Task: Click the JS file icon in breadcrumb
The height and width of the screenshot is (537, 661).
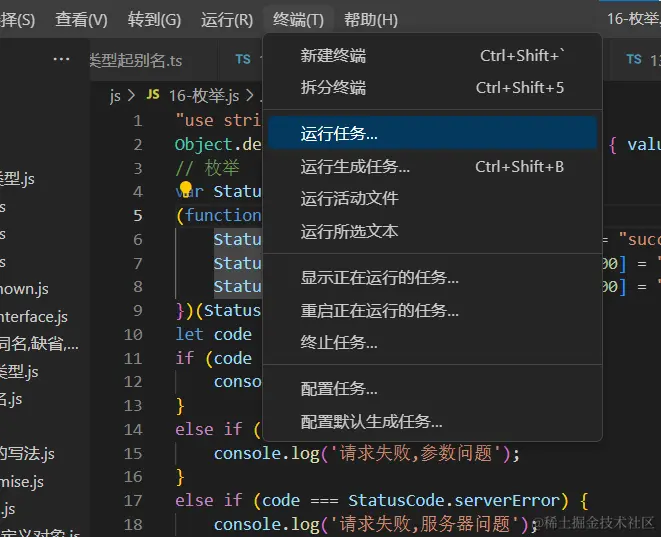Action: pos(153,94)
